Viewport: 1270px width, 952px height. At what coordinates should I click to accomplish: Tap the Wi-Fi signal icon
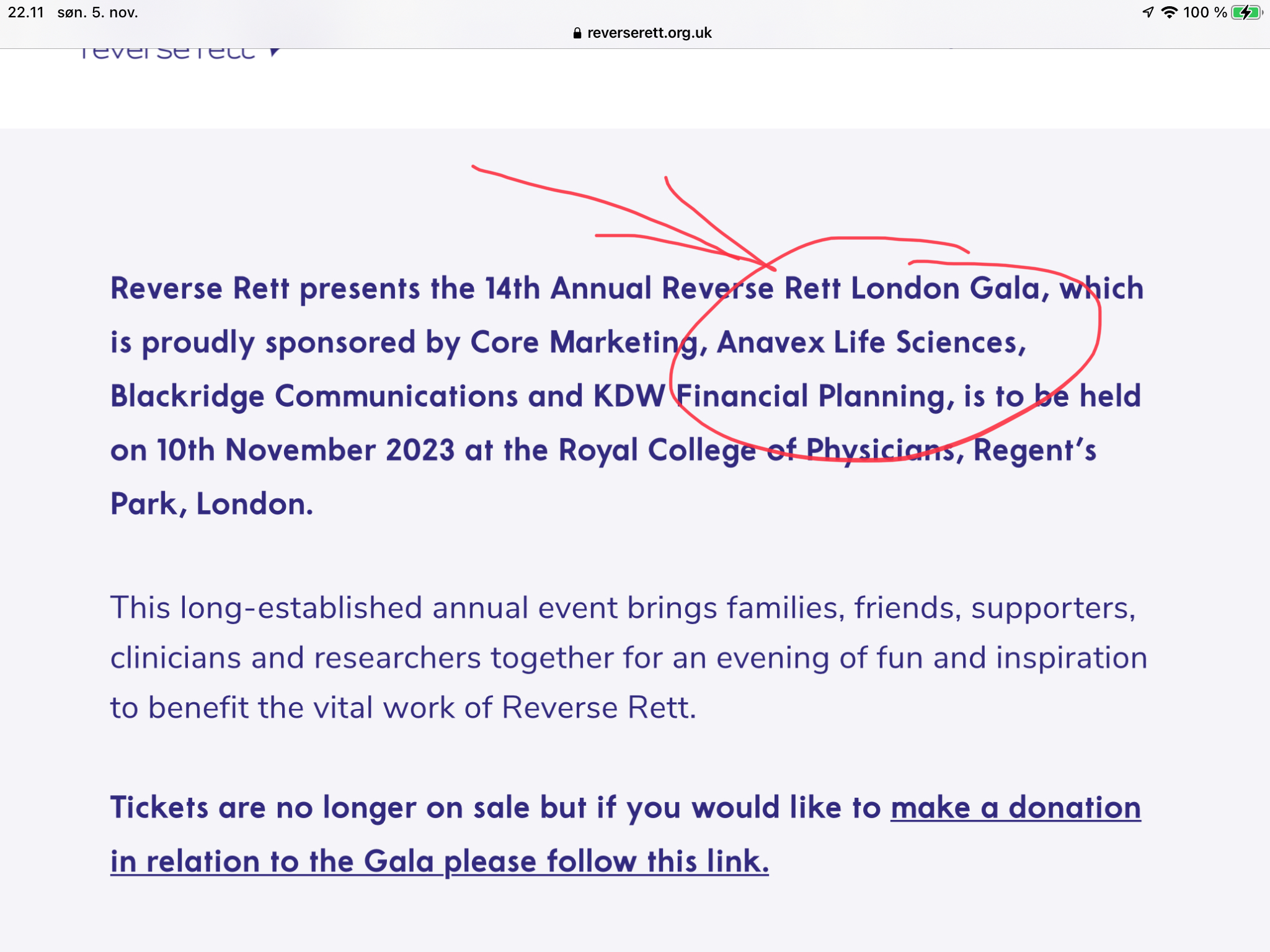coord(1169,12)
